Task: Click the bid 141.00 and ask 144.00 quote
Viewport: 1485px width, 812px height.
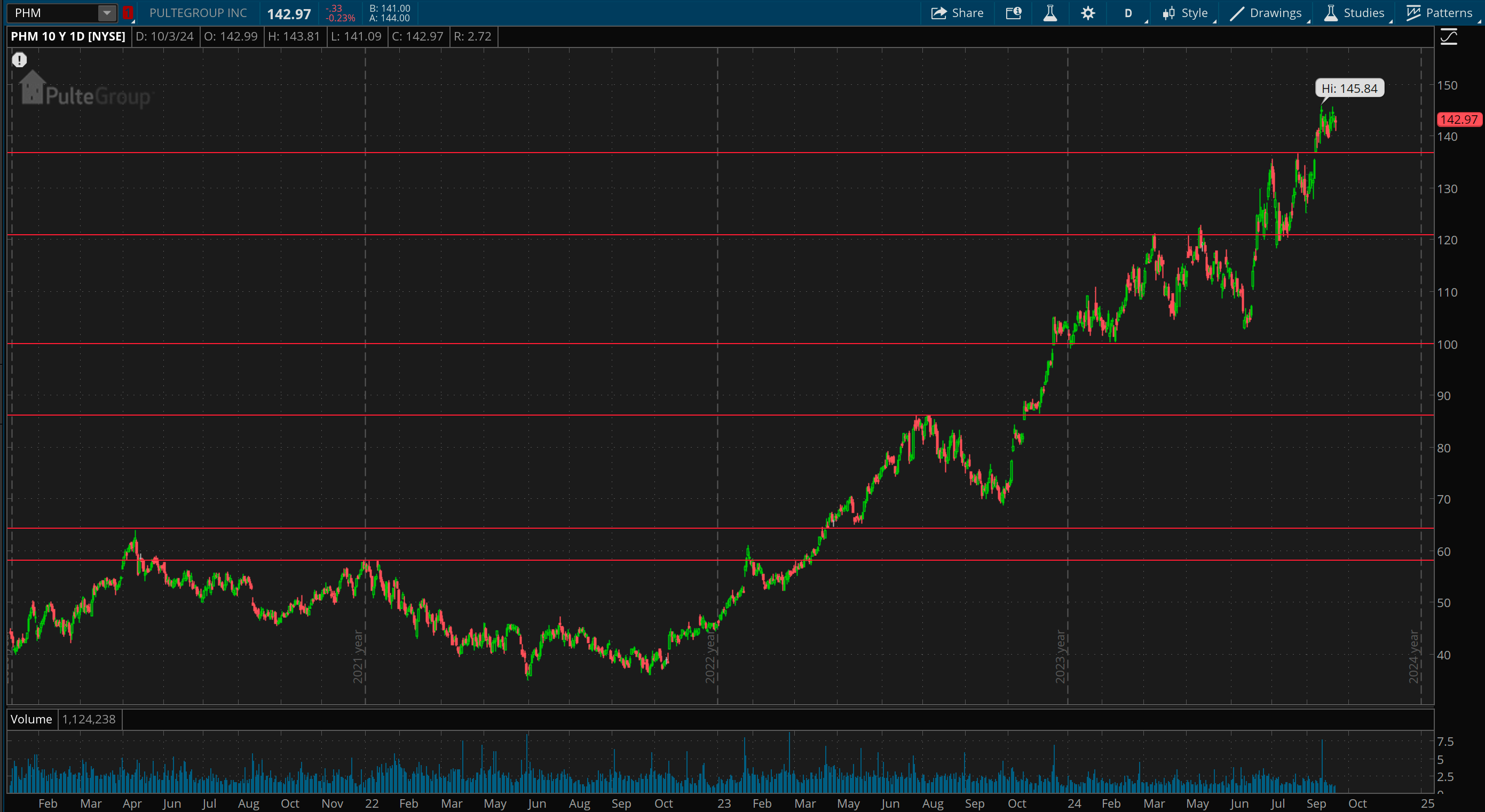Action: click(x=390, y=13)
